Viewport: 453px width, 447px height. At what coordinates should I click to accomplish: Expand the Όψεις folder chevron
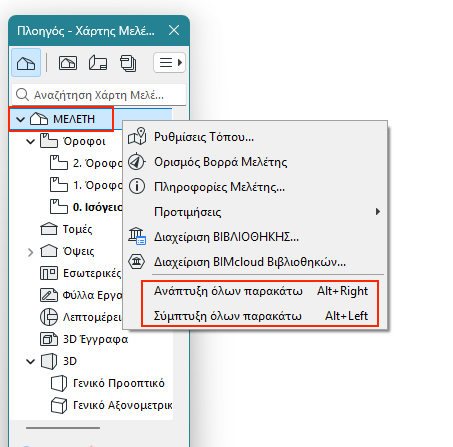pos(31,252)
